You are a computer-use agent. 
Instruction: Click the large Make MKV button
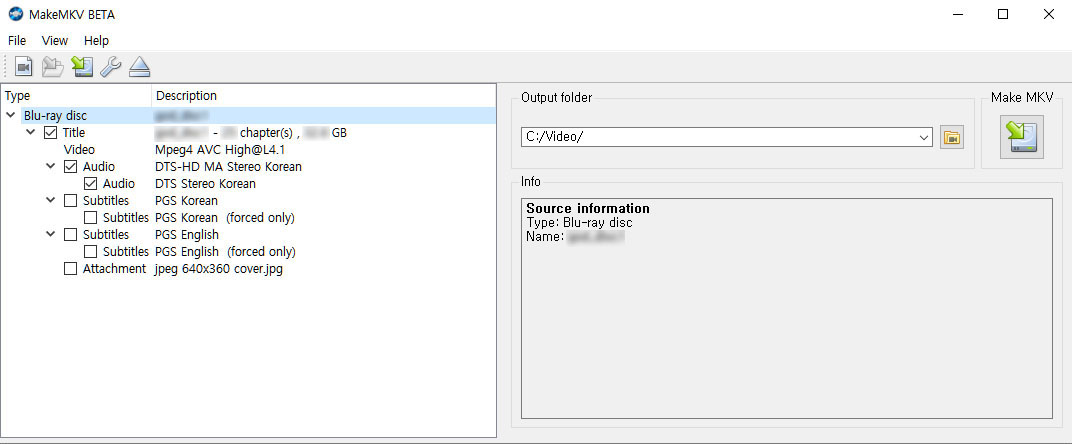click(x=1021, y=137)
